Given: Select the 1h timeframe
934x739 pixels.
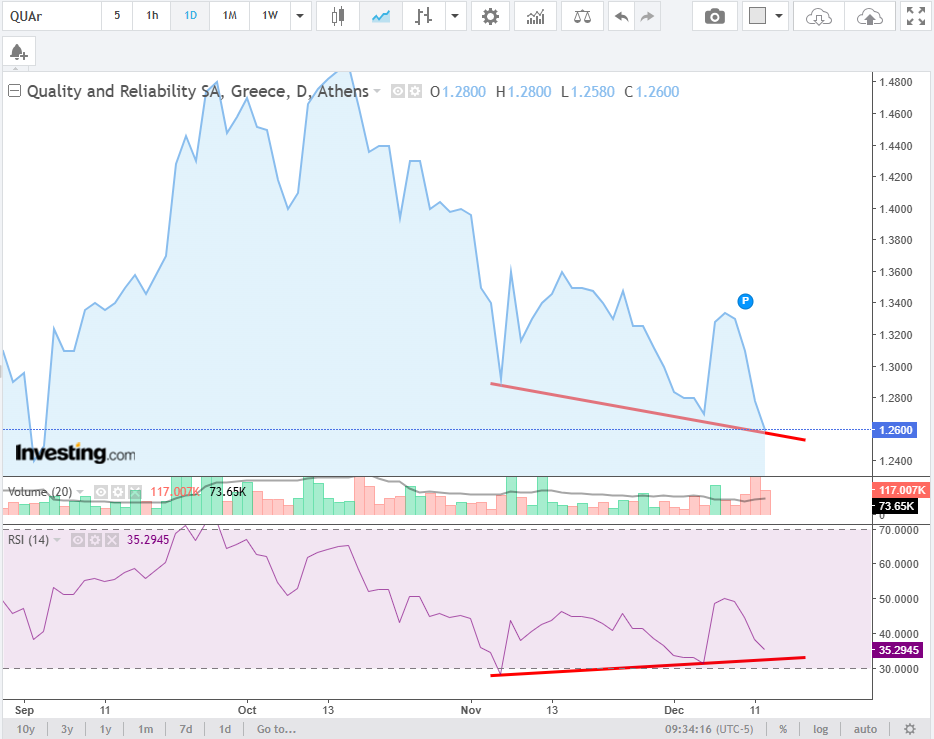Looking at the screenshot, I should (x=151, y=16).
